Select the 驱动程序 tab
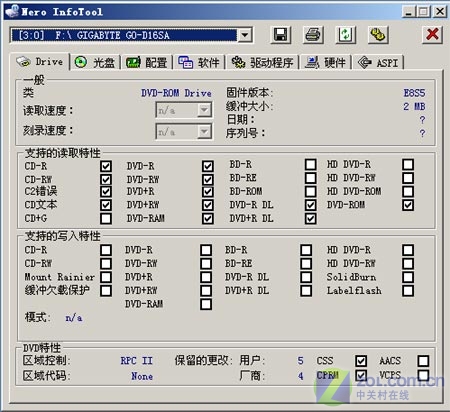The width and height of the screenshot is (450, 412). (263, 62)
